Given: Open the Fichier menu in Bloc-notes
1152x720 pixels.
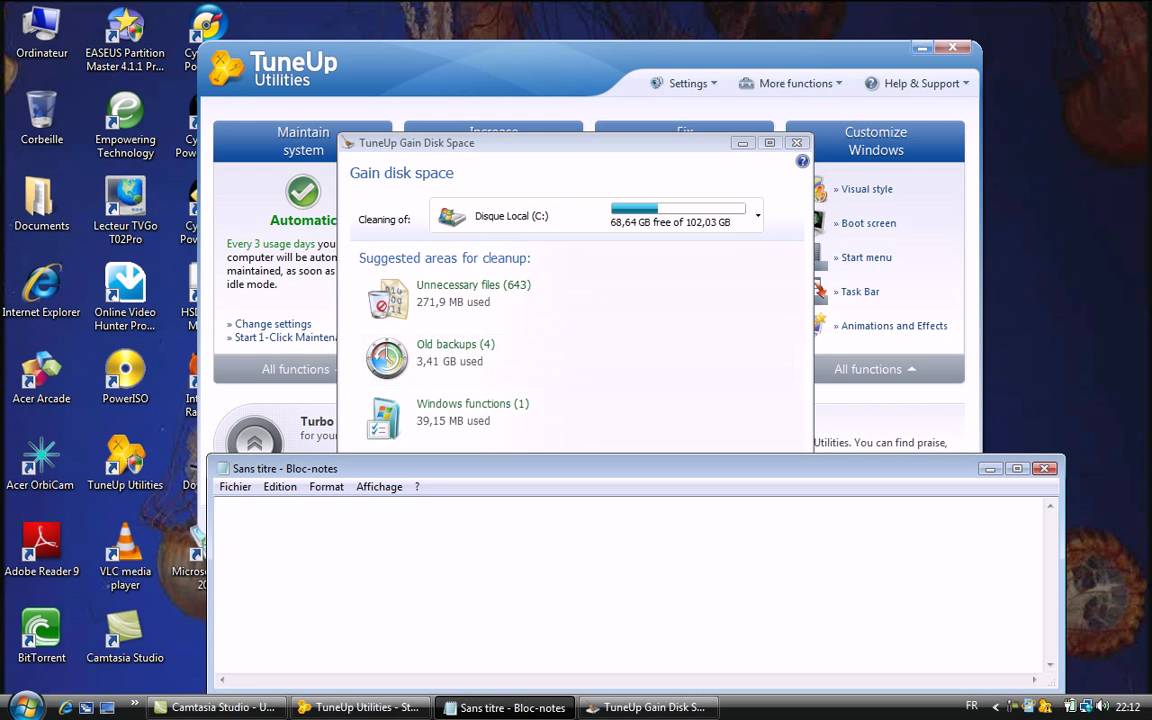Looking at the screenshot, I should 235,486.
